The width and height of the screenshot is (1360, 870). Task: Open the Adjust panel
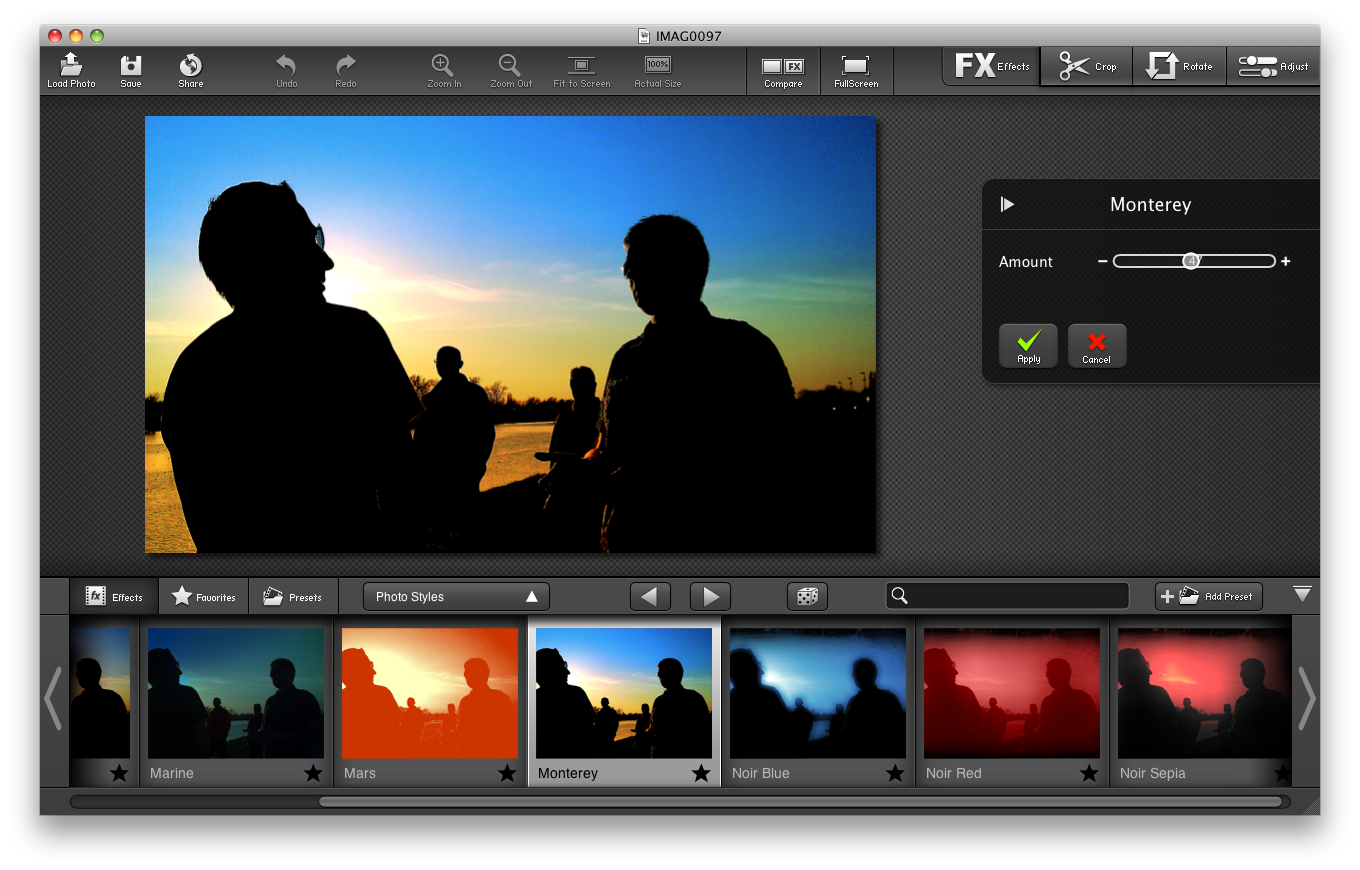click(1273, 66)
